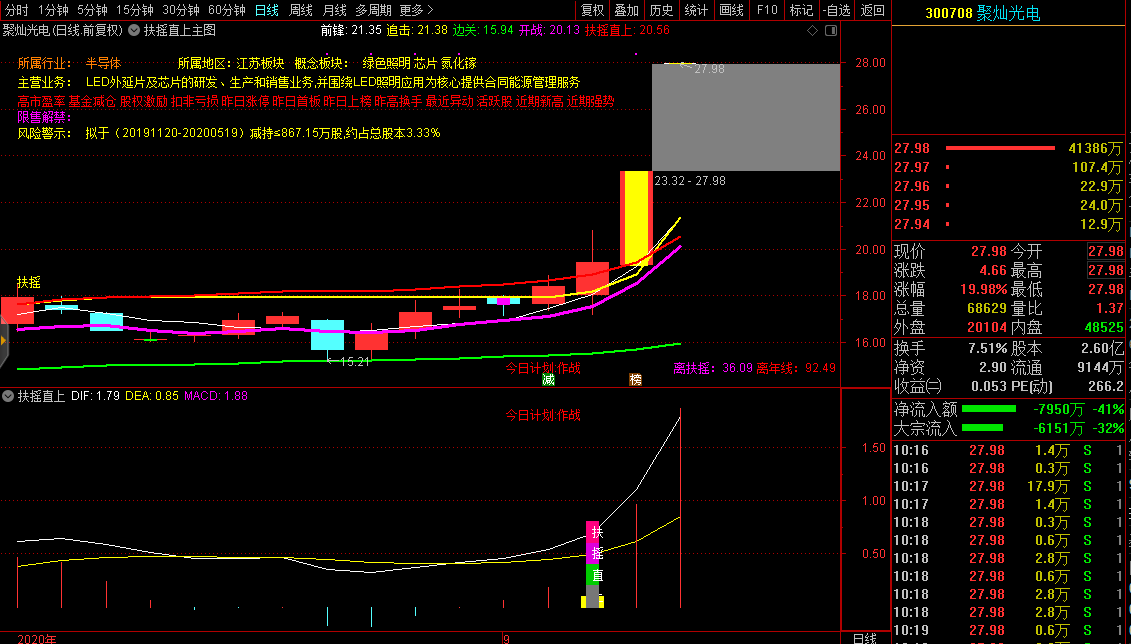The height and width of the screenshot is (644, 1131).
Task: Open the 多周期 multi-period view
Action: click(373, 10)
